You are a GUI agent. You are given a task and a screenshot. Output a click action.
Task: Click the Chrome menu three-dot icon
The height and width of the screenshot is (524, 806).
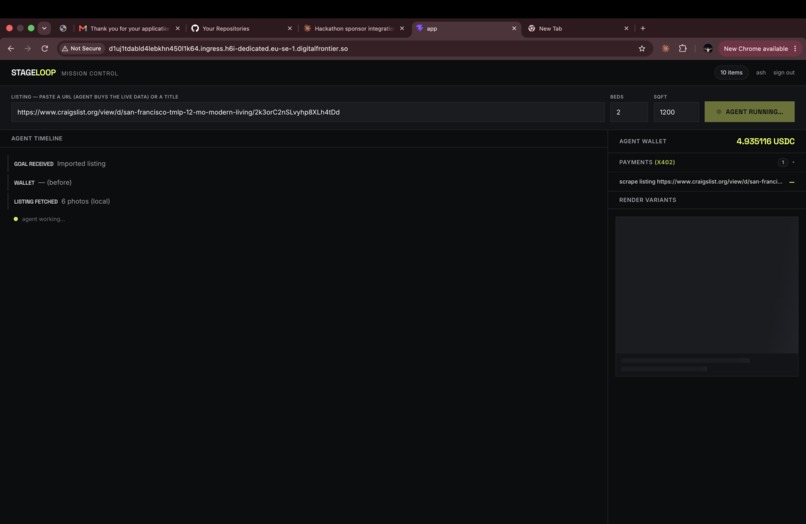(x=795, y=48)
